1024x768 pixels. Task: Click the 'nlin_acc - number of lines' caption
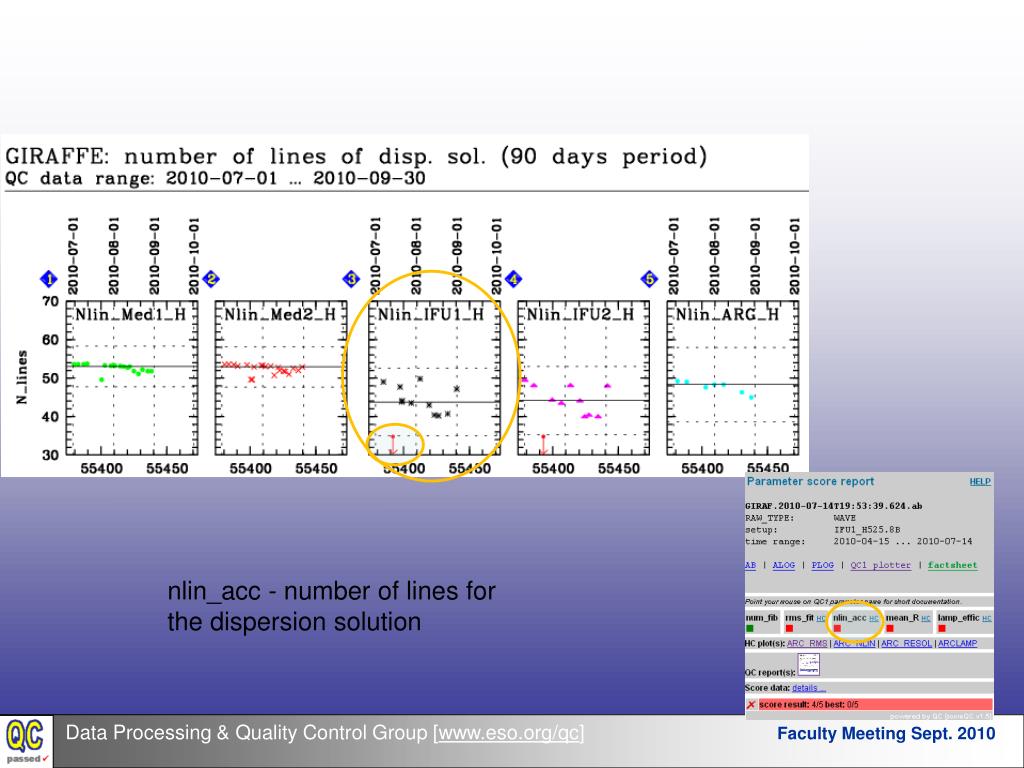point(332,606)
